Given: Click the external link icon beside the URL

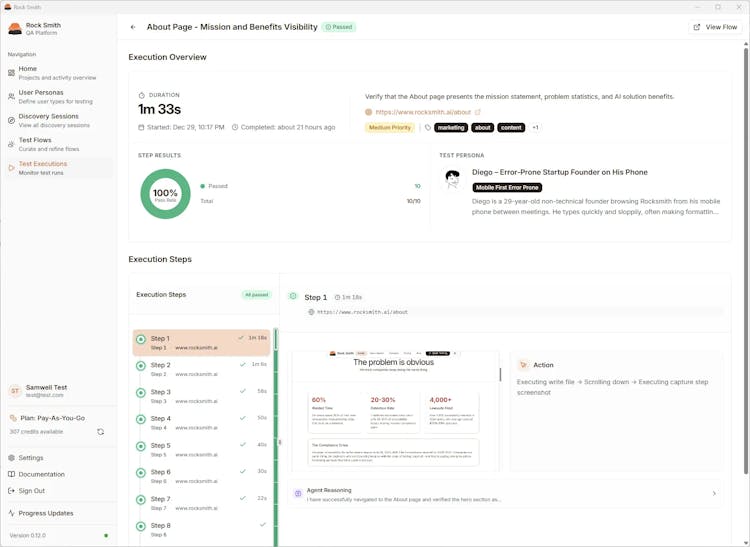Looking at the screenshot, I should tap(478, 112).
